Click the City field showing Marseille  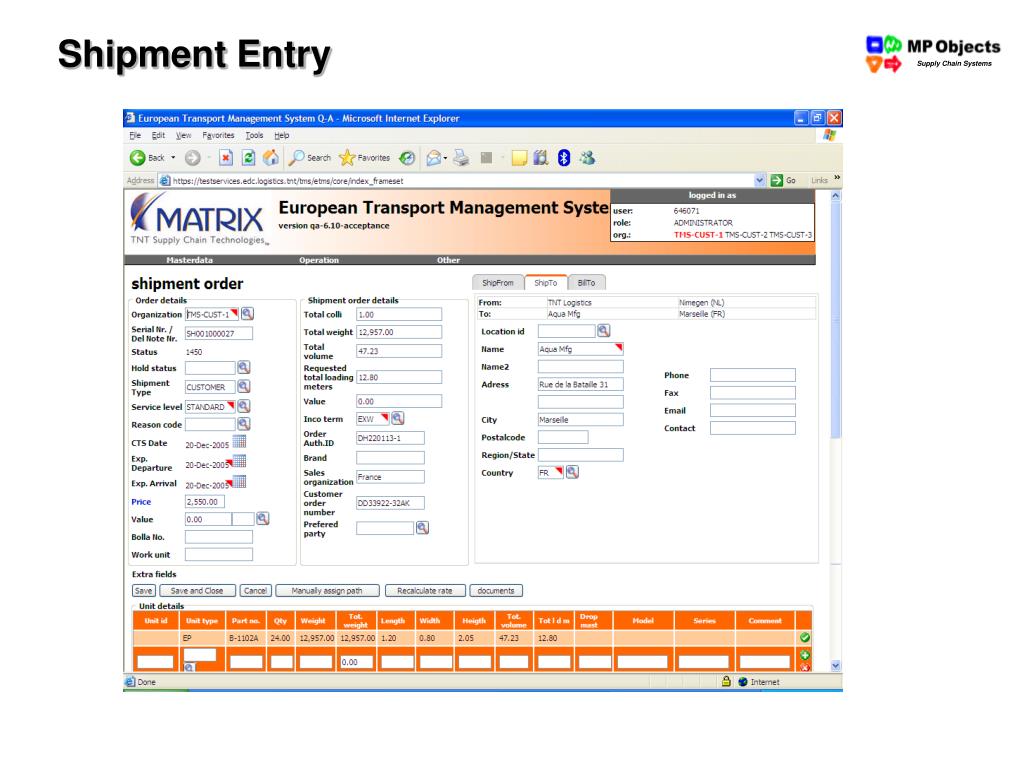[581, 420]
